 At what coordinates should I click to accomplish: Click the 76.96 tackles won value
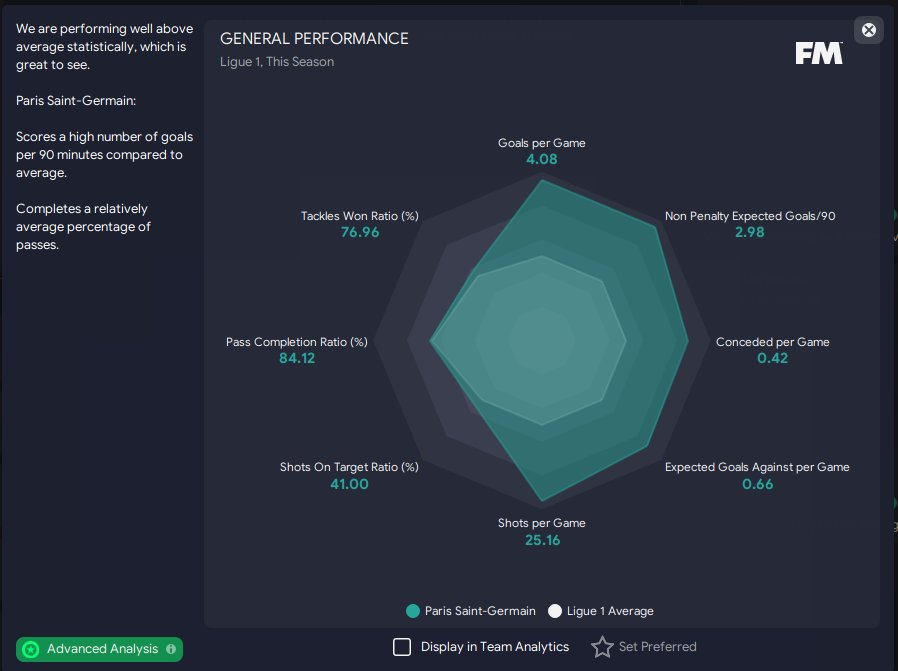point(360,232)
